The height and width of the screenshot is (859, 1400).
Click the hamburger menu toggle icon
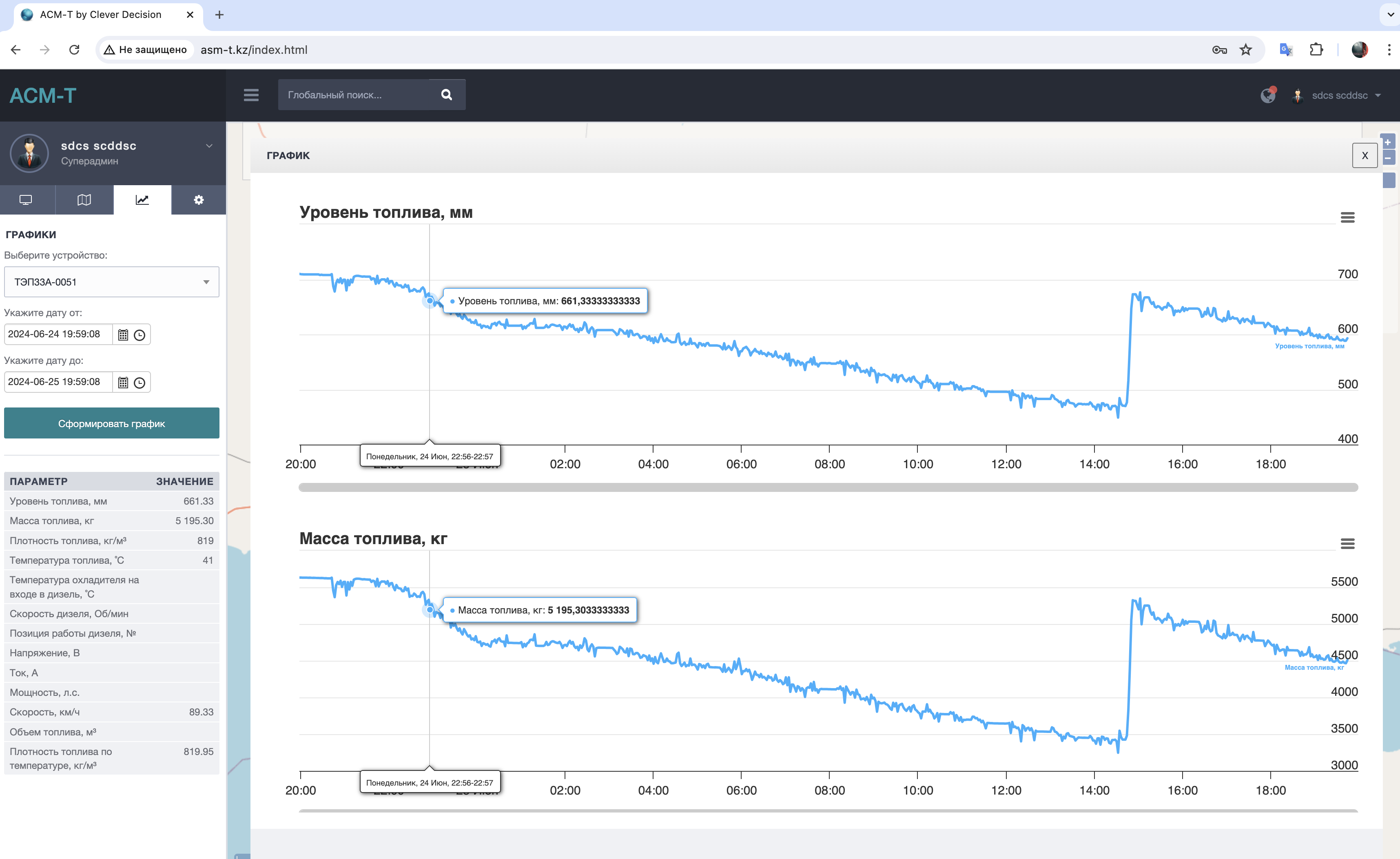[x=251, y=95]
